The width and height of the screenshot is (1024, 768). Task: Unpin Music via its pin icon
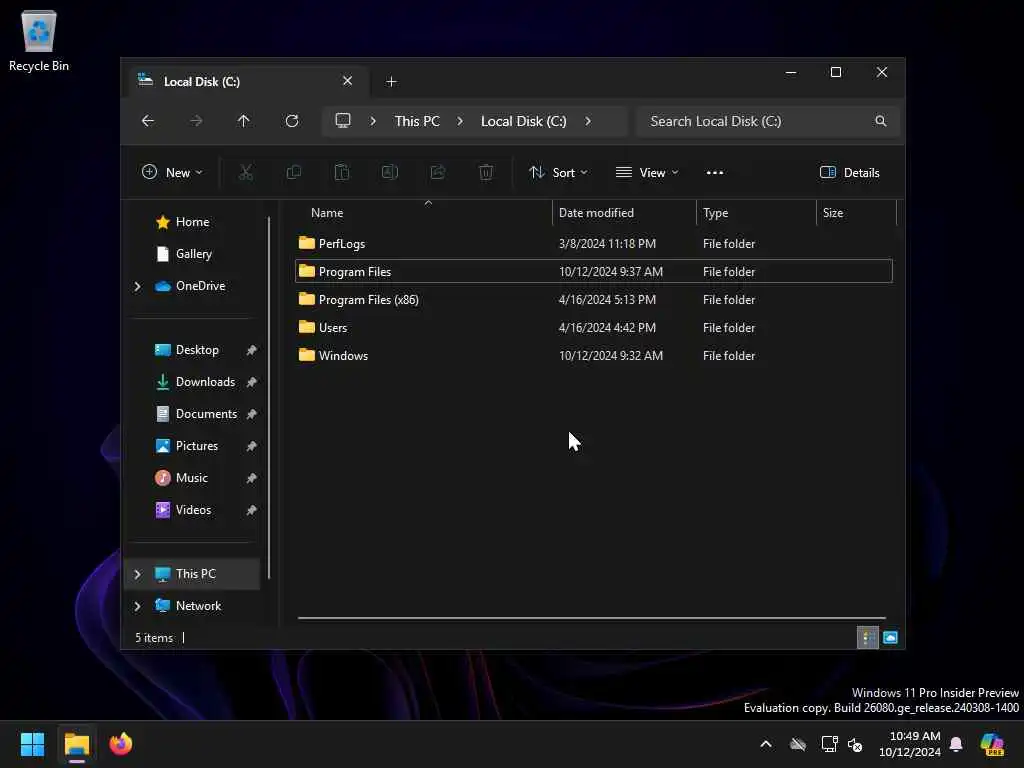coord(251,478)
